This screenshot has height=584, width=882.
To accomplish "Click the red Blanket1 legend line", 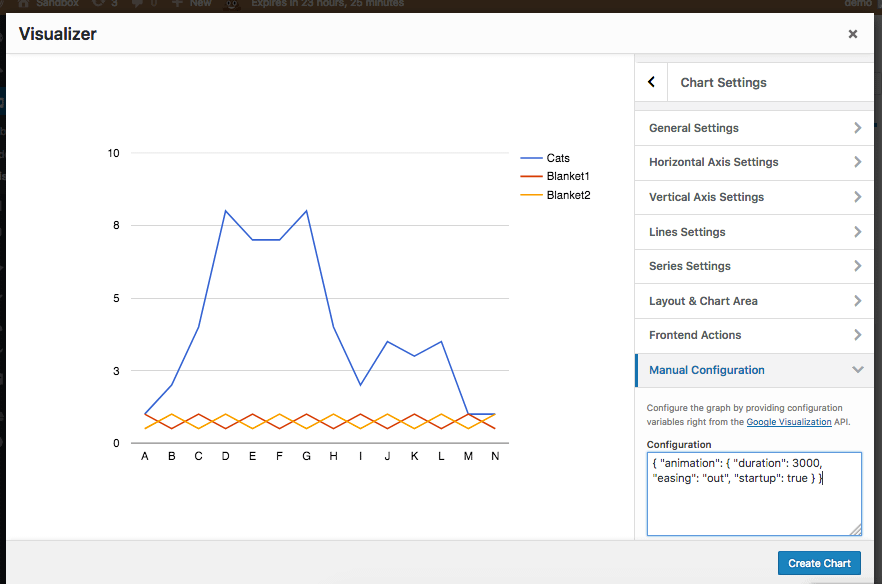I will [531, 177].
